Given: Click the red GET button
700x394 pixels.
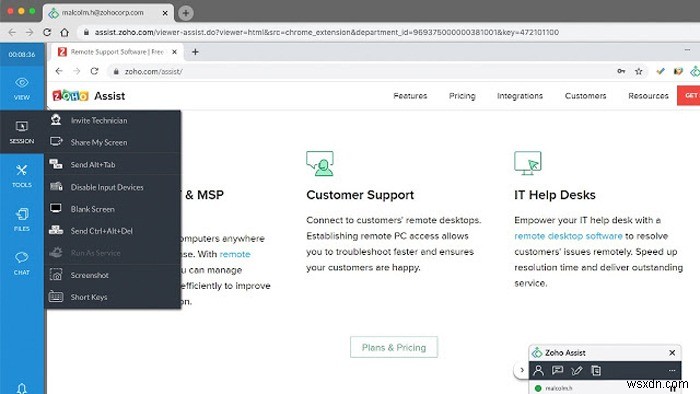Looking at the screenshot, I should [689, 95].
